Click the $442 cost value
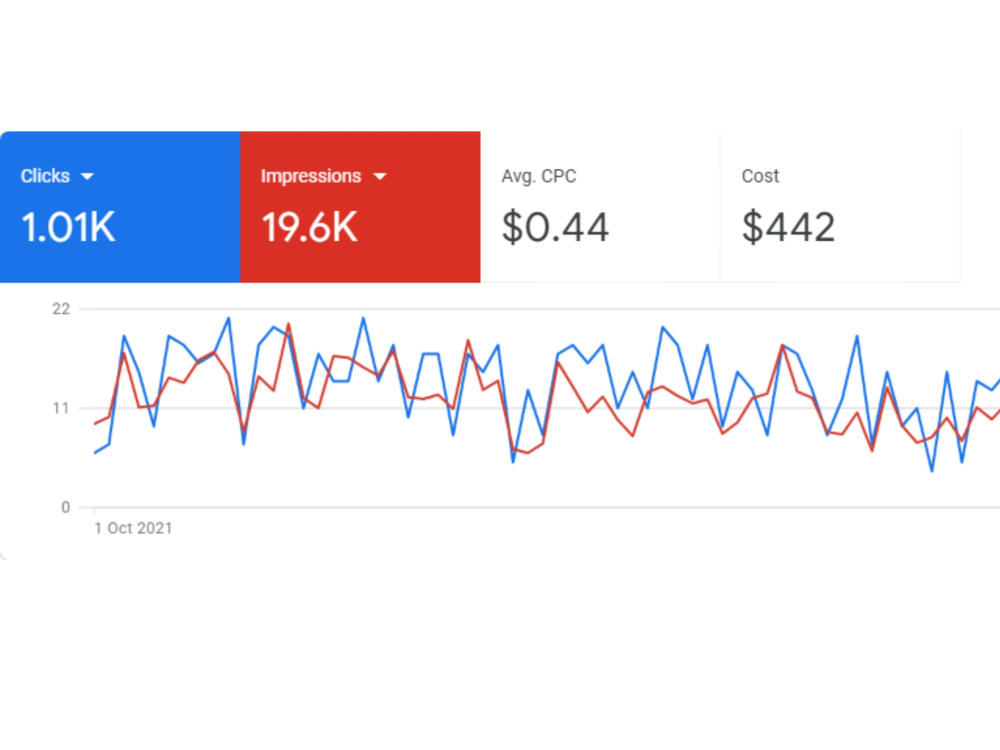The width and height of the screenshot is (1000, 750). [788, 227]
